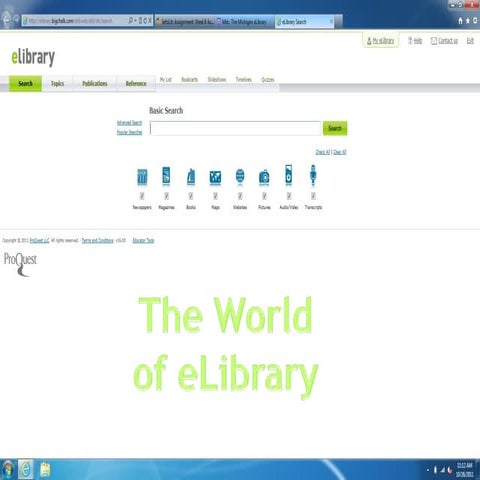Click the elibrary logo
The image size is (480, 480).
[33, 57]
